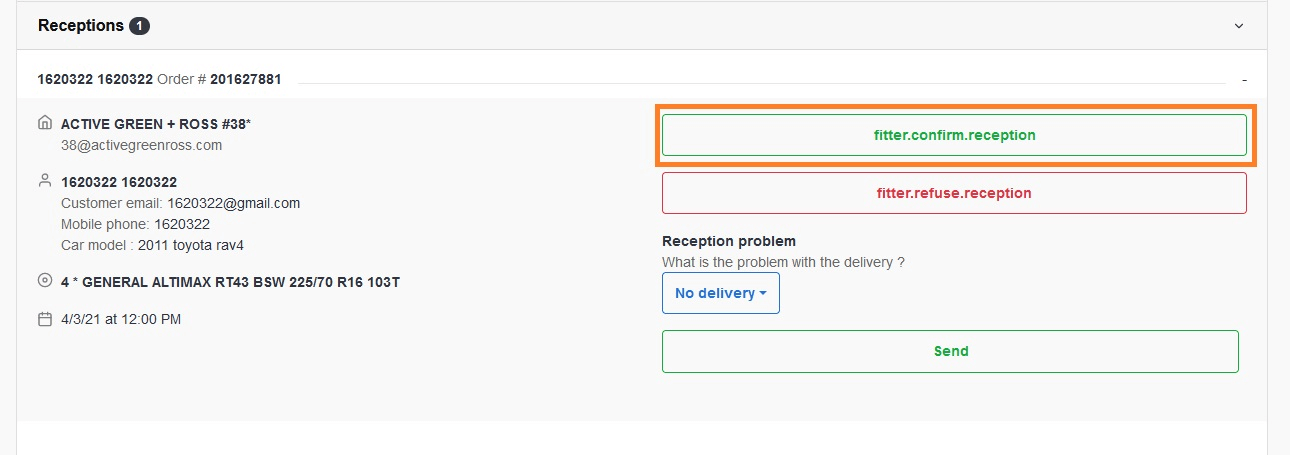1290x455 pixels.
Task: Click the customer person icon
Action: [x=44, y=181]
